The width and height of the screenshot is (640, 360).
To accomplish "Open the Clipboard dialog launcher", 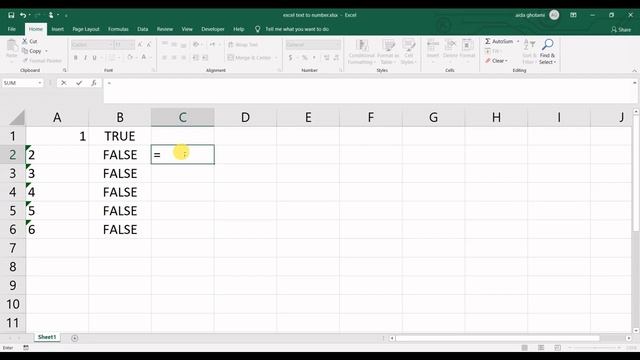I will click(x=64, y=71).
